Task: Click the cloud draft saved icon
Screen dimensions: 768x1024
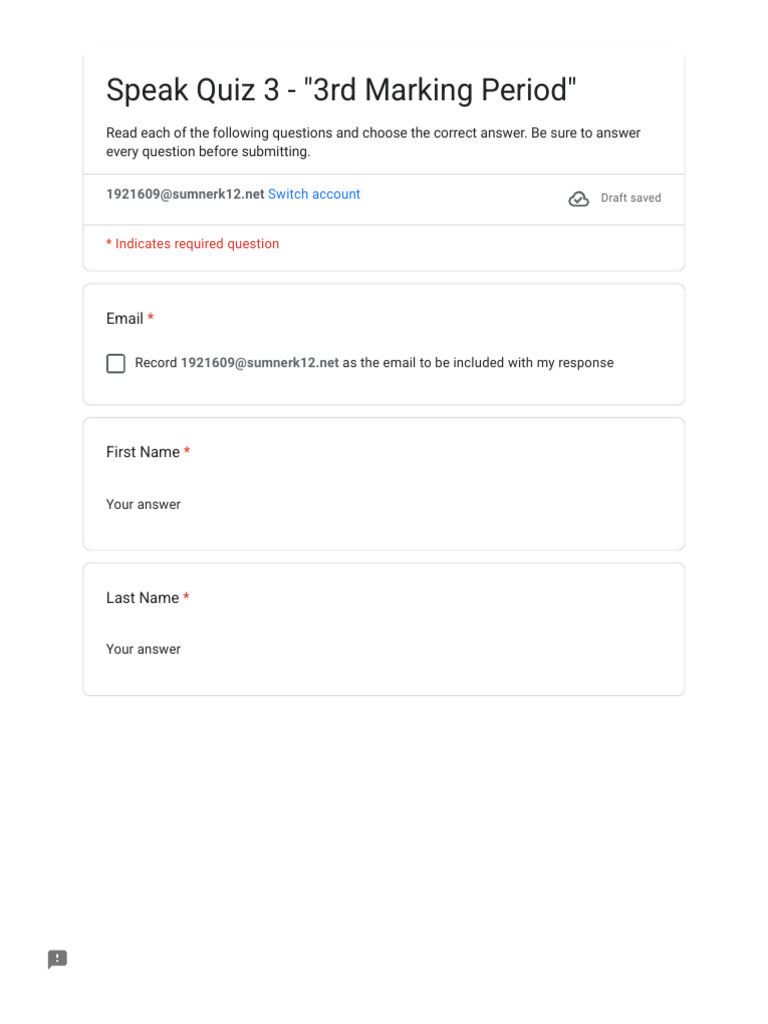Action: pos(579,198)
